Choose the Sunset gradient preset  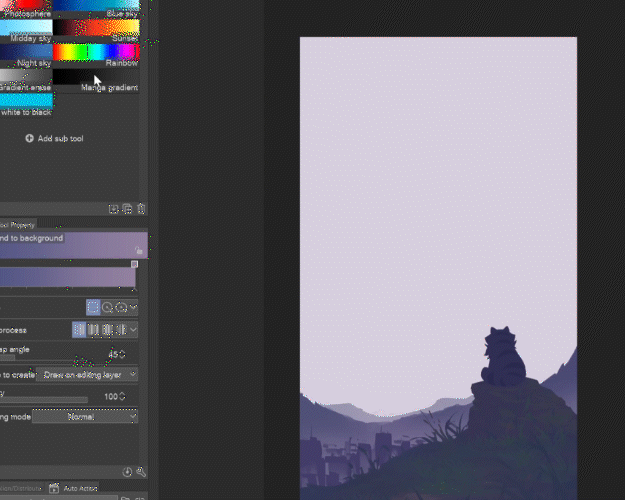coord(96,31)
